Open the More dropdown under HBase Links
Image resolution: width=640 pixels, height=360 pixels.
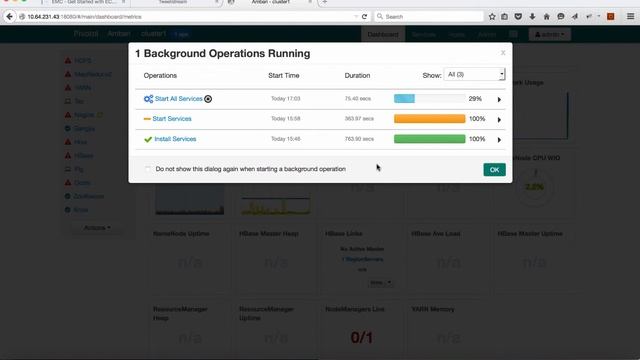[x=380, y=282]
